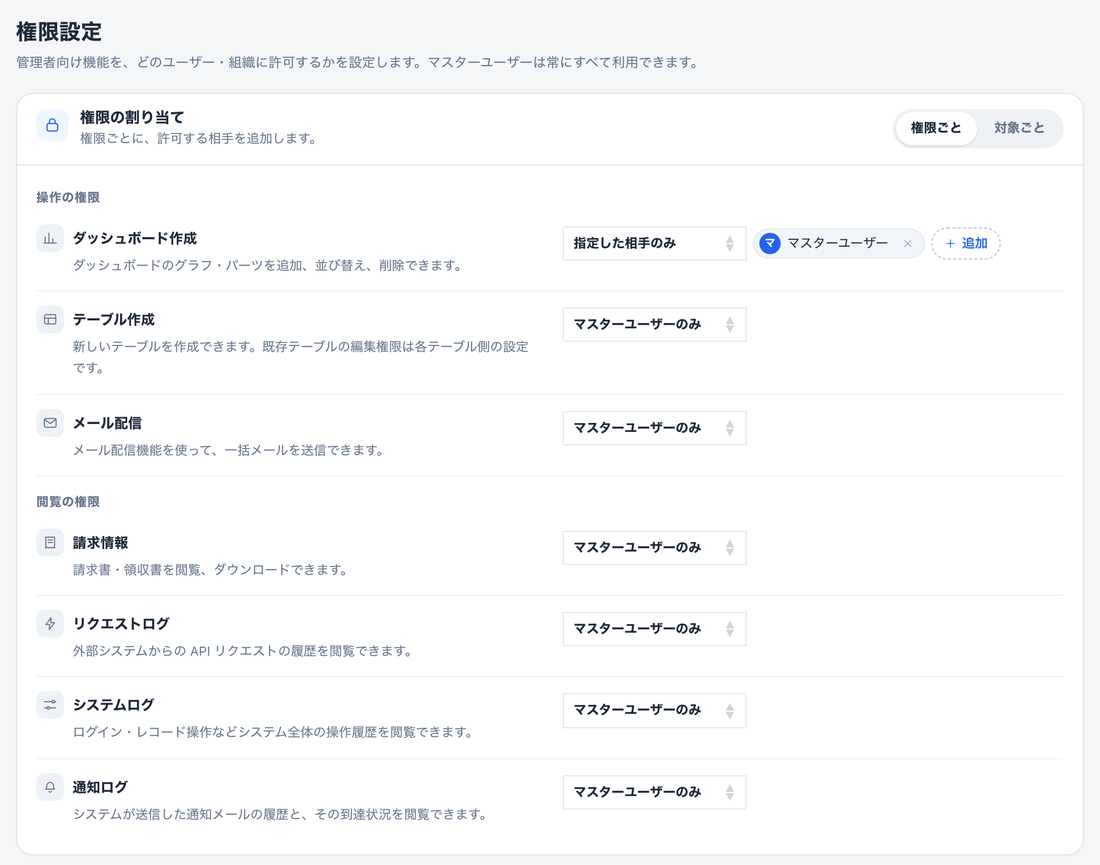1100x865 pixels.
Task: Click the 権限設定 page title
Action: coord(59,32)
